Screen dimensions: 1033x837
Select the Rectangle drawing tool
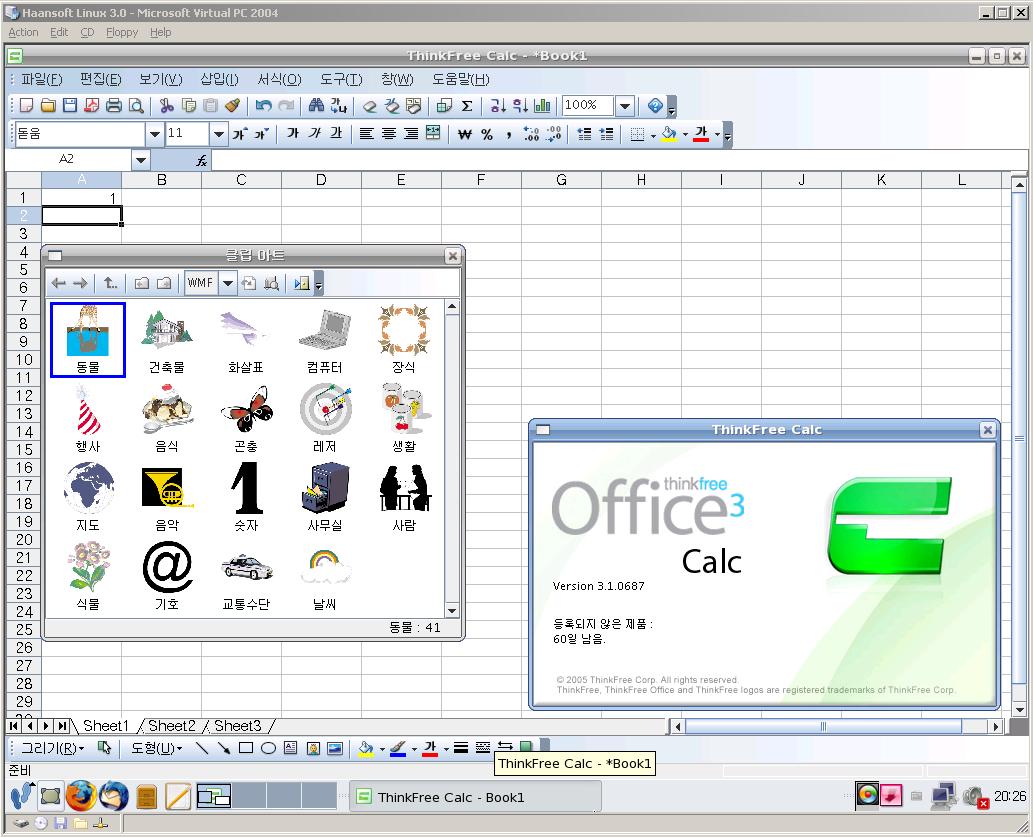point(246,748)
